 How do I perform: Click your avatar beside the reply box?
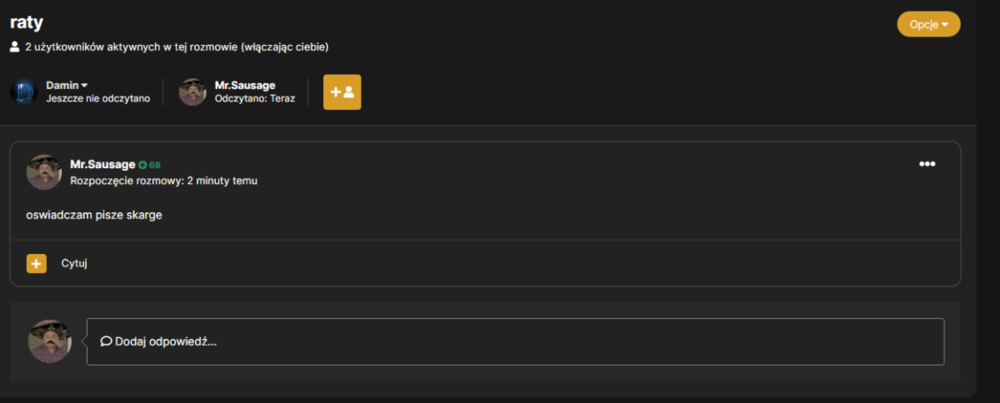pos(50,342)
